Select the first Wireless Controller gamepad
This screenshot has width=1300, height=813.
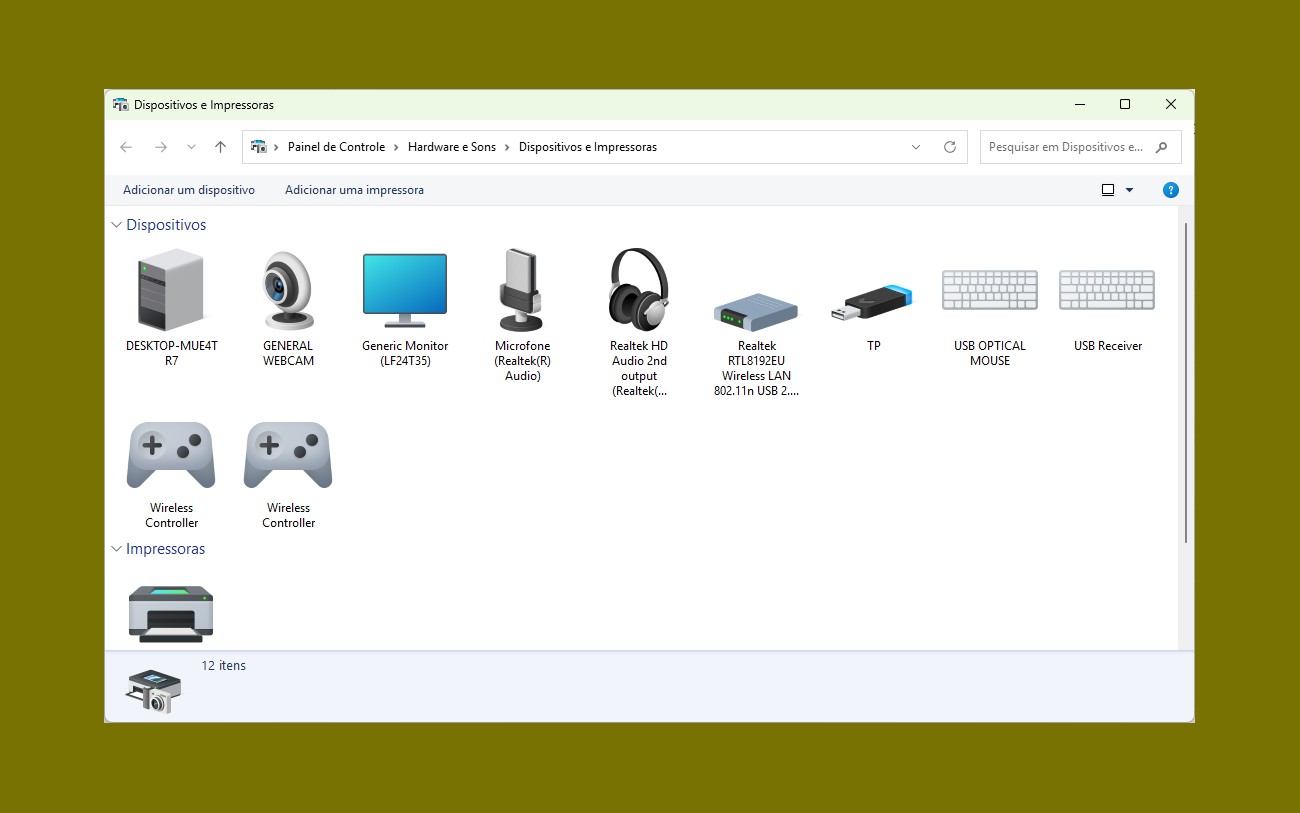pos(170,455)
